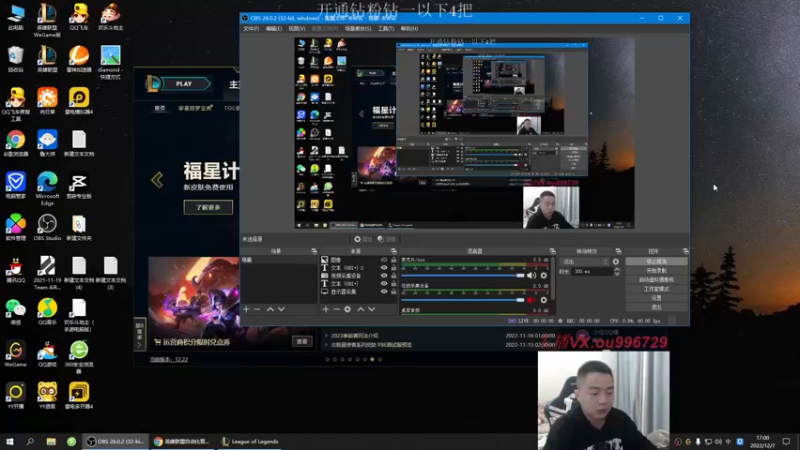Image resolution: width=800 pixels, height=450 pixels.
Task: Open the transition type dropdown
Action: click(585, 262)
